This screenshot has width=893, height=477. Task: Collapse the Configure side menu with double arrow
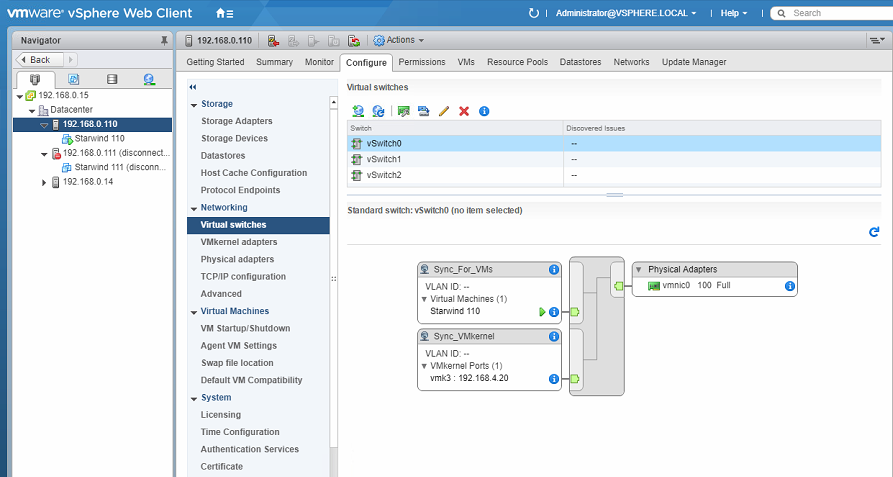click(x=192, y=87)
